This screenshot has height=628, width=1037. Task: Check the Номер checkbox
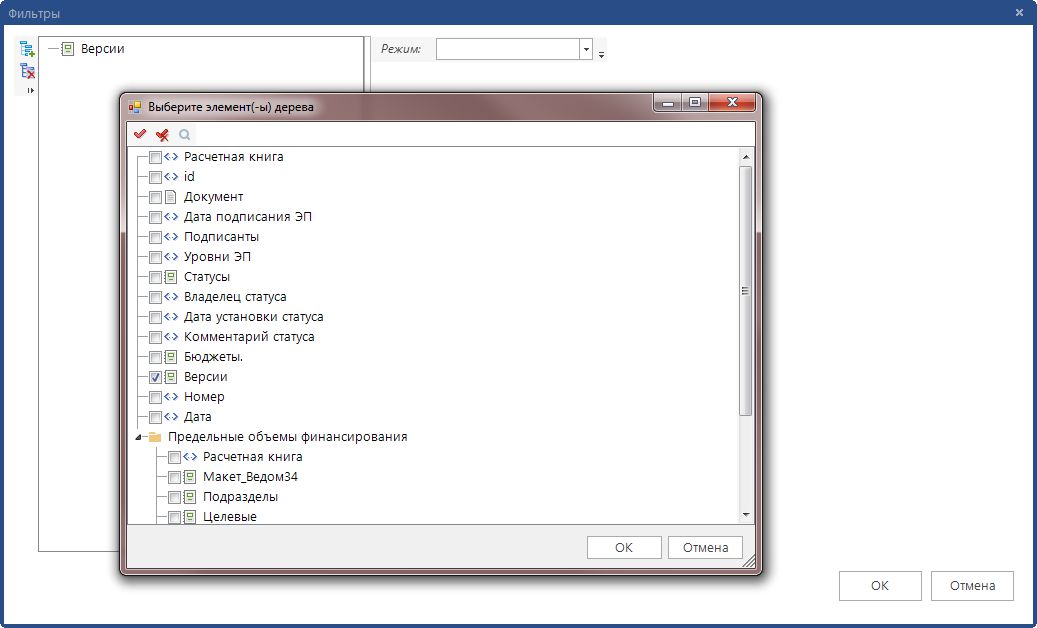tap(155, 397)
